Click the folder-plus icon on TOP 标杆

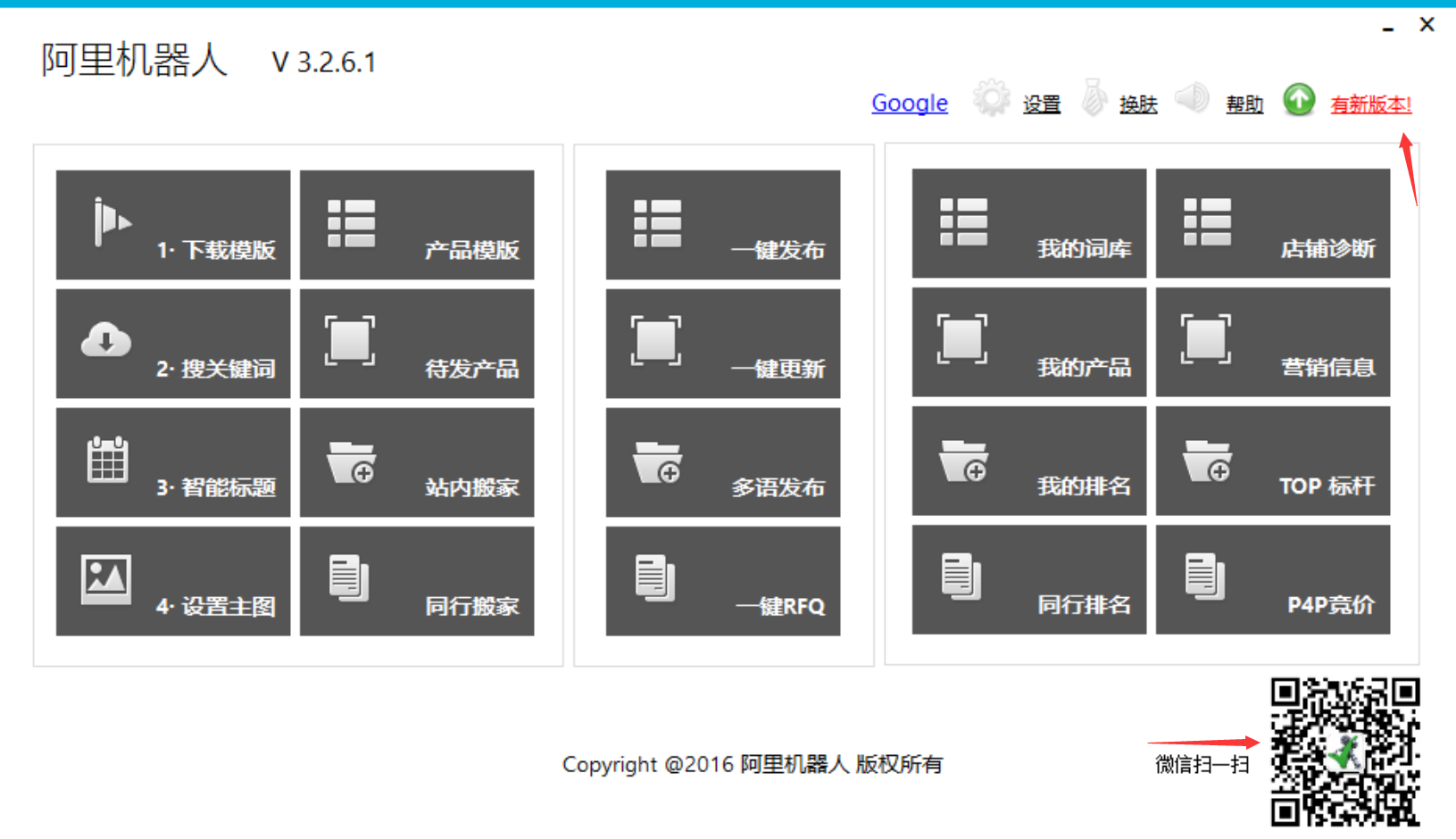pyautogui.click(x=1208, y=461)
